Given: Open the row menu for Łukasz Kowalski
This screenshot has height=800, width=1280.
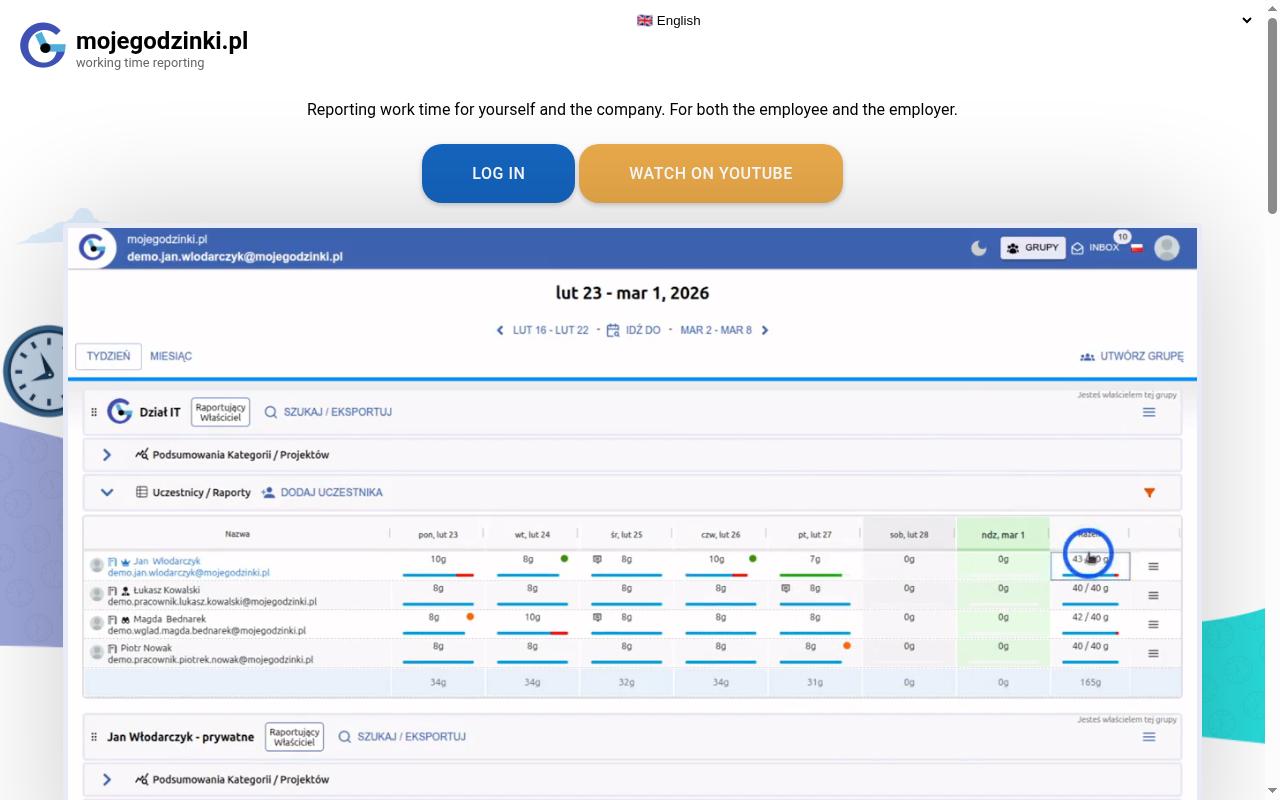Looking at the screenshot, I should coord(1153,595).
